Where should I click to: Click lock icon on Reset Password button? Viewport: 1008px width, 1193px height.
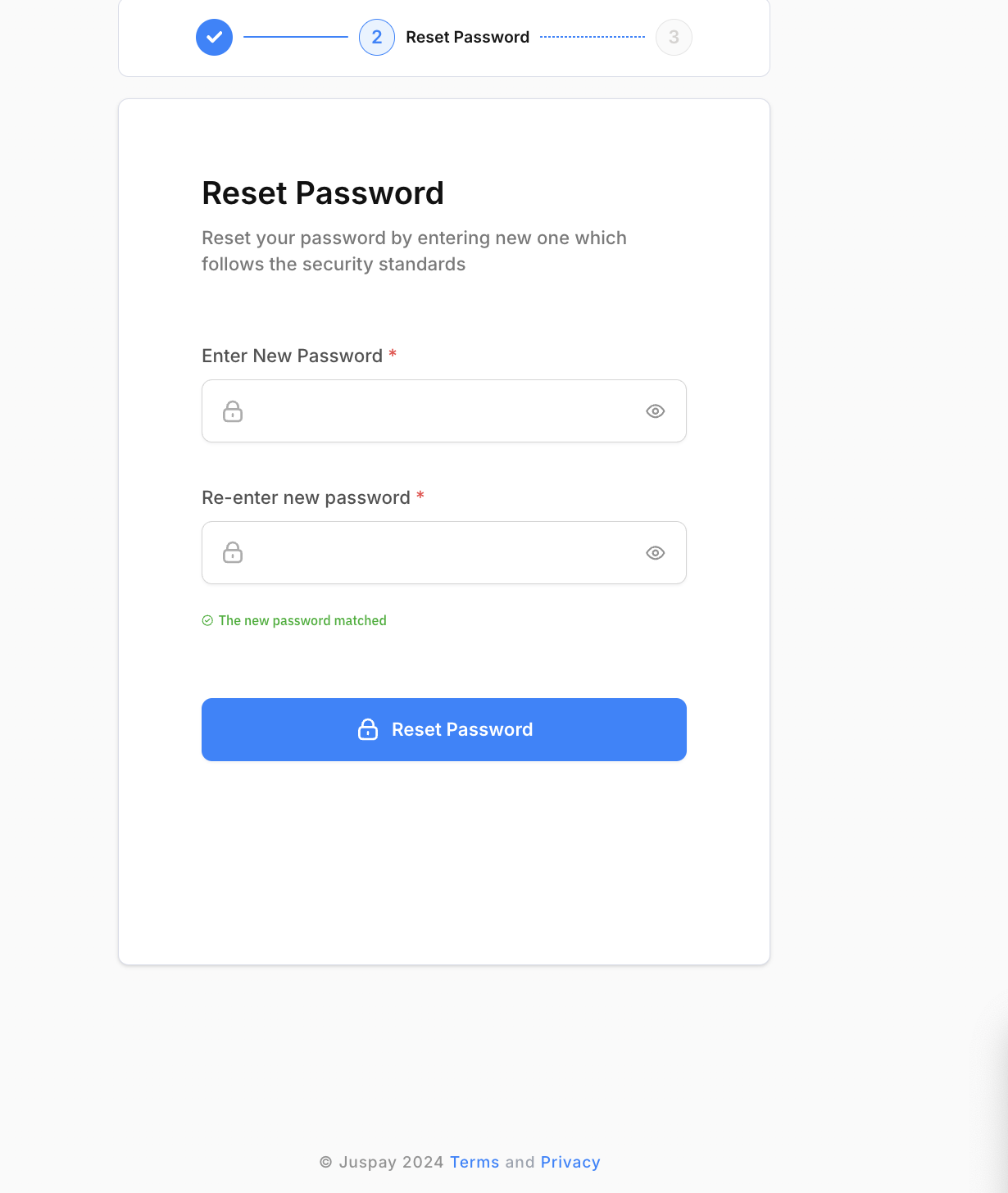[x=368, y=729]
